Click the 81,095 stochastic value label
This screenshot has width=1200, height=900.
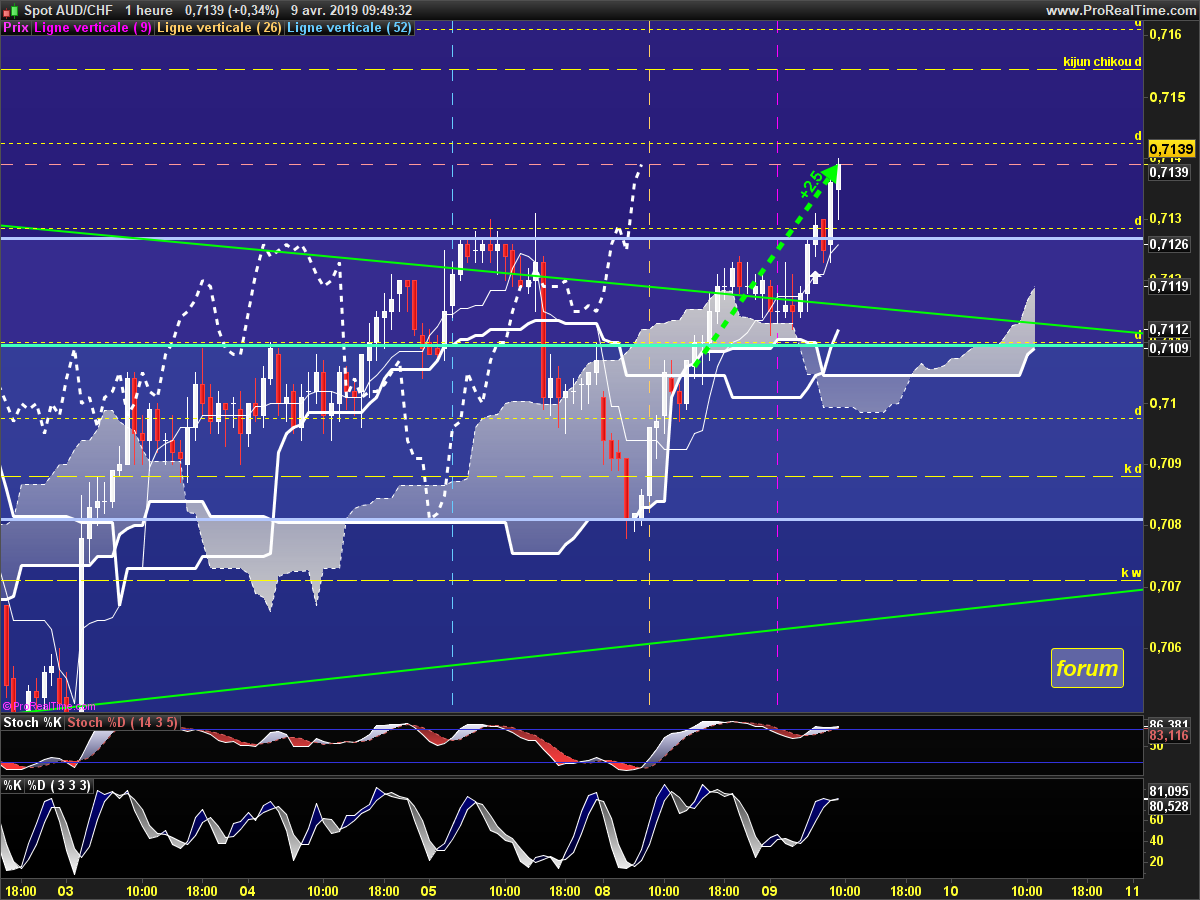pos(1169,791)
